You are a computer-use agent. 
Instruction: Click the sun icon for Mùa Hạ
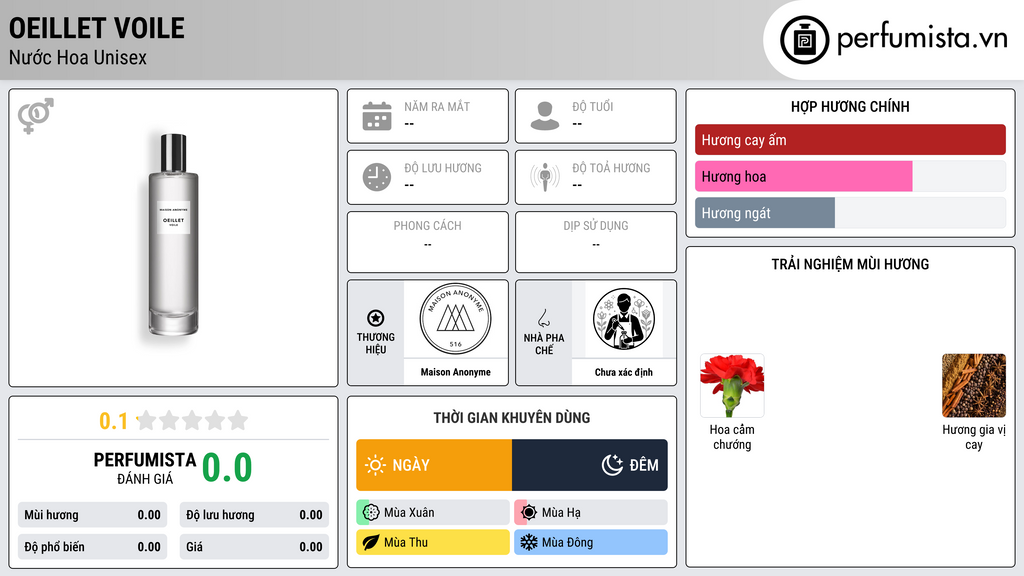click(x=529, y=513)
